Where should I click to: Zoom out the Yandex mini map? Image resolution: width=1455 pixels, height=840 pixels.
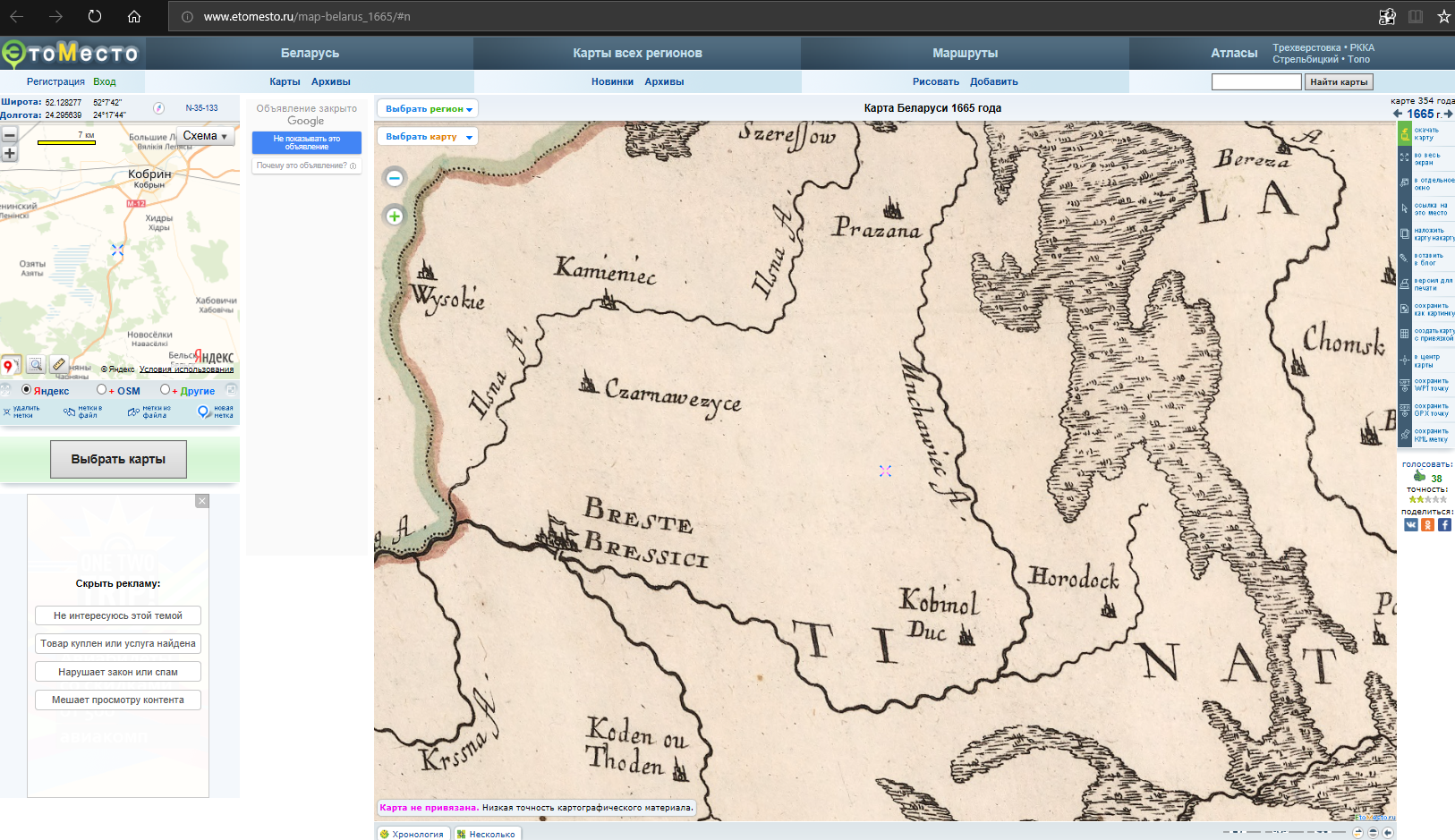click(x=10, y=135)
